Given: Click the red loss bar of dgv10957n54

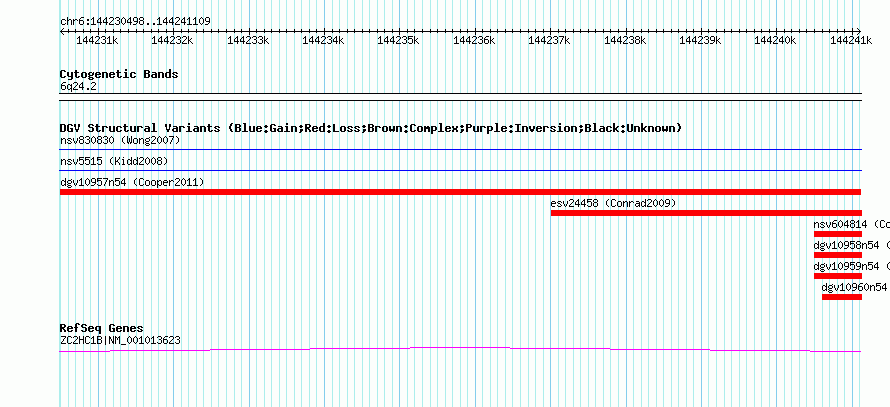Looking at the screenshot, I should pos(461,192).
